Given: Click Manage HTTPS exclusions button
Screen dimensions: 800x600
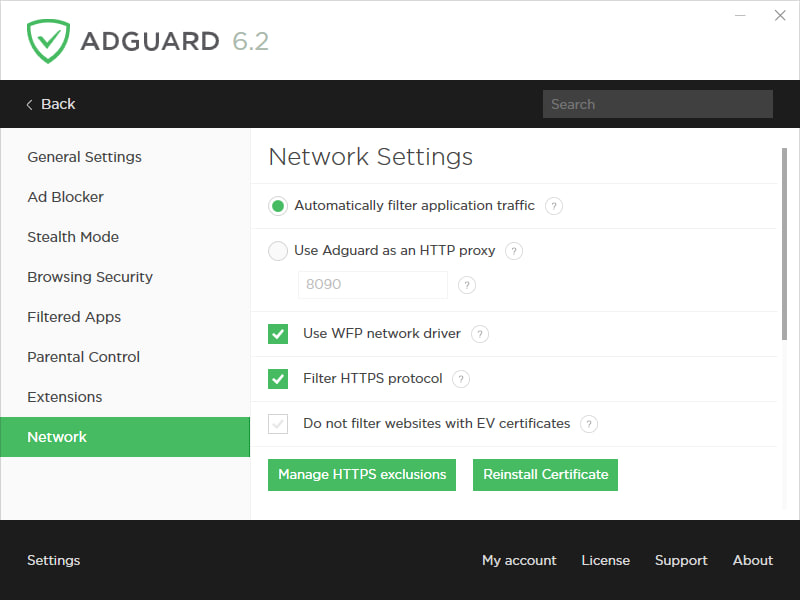Looking at the screenshot, I should click(x=362, y=475).
